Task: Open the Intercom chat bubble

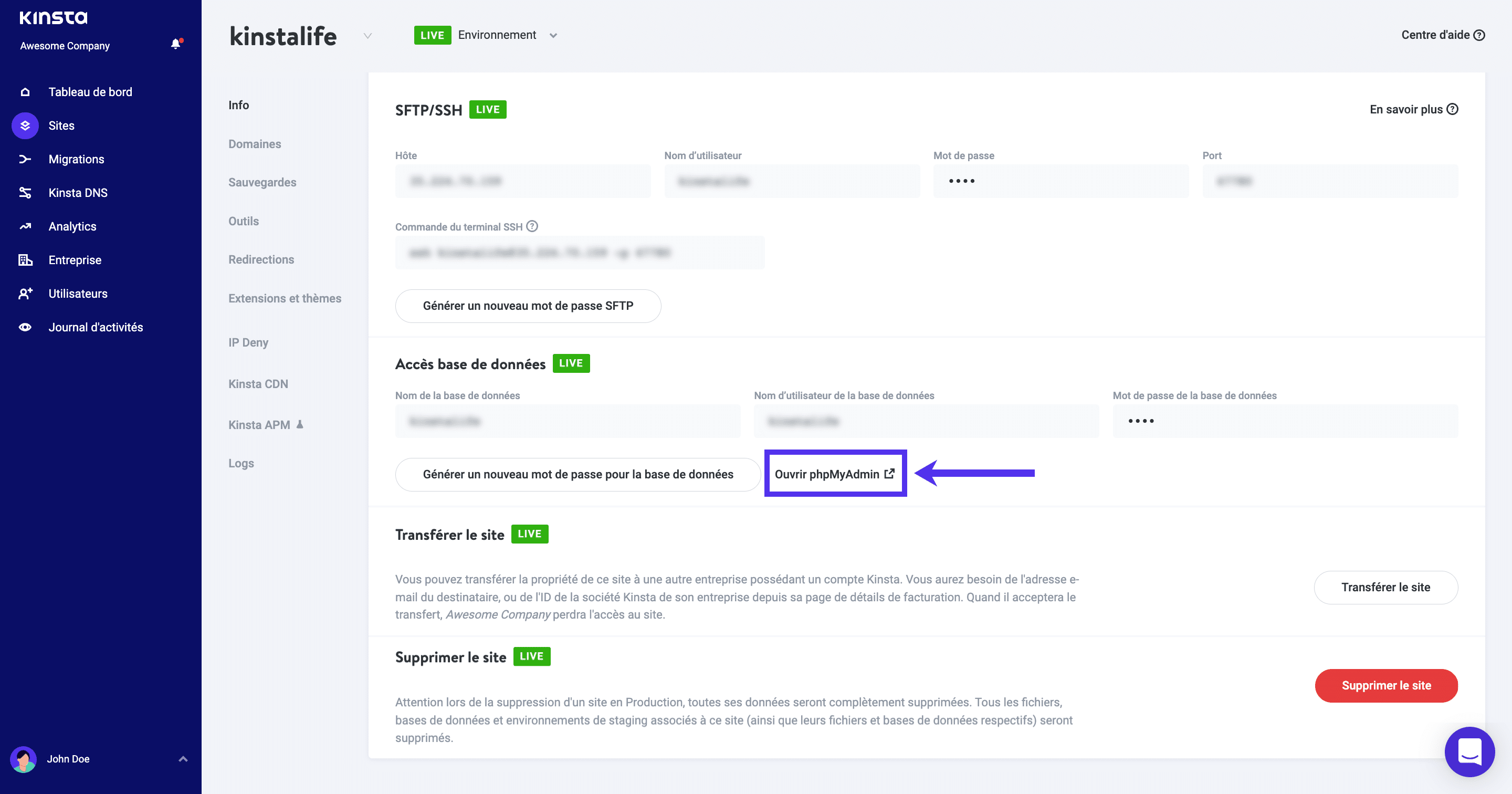Action: pos(1470,751)
